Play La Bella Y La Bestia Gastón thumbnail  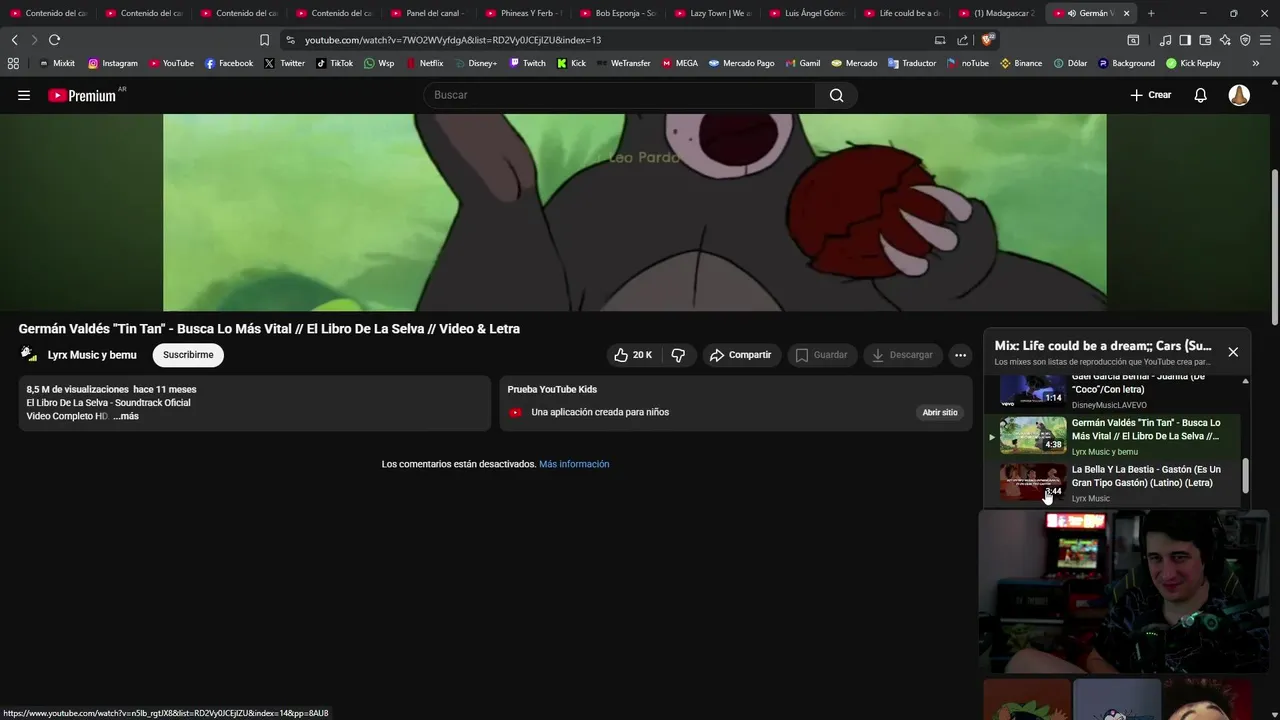coord(1033,482)
